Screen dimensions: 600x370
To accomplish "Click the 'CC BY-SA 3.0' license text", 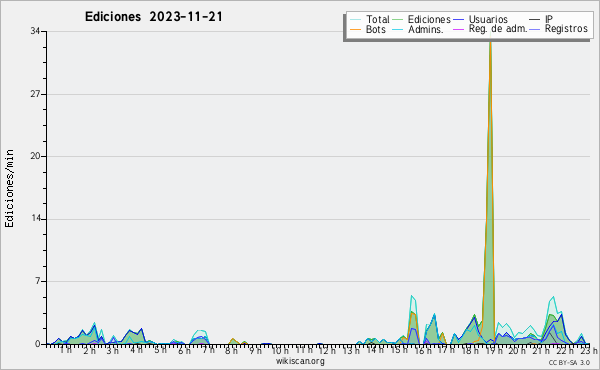I will click(569, 362).
